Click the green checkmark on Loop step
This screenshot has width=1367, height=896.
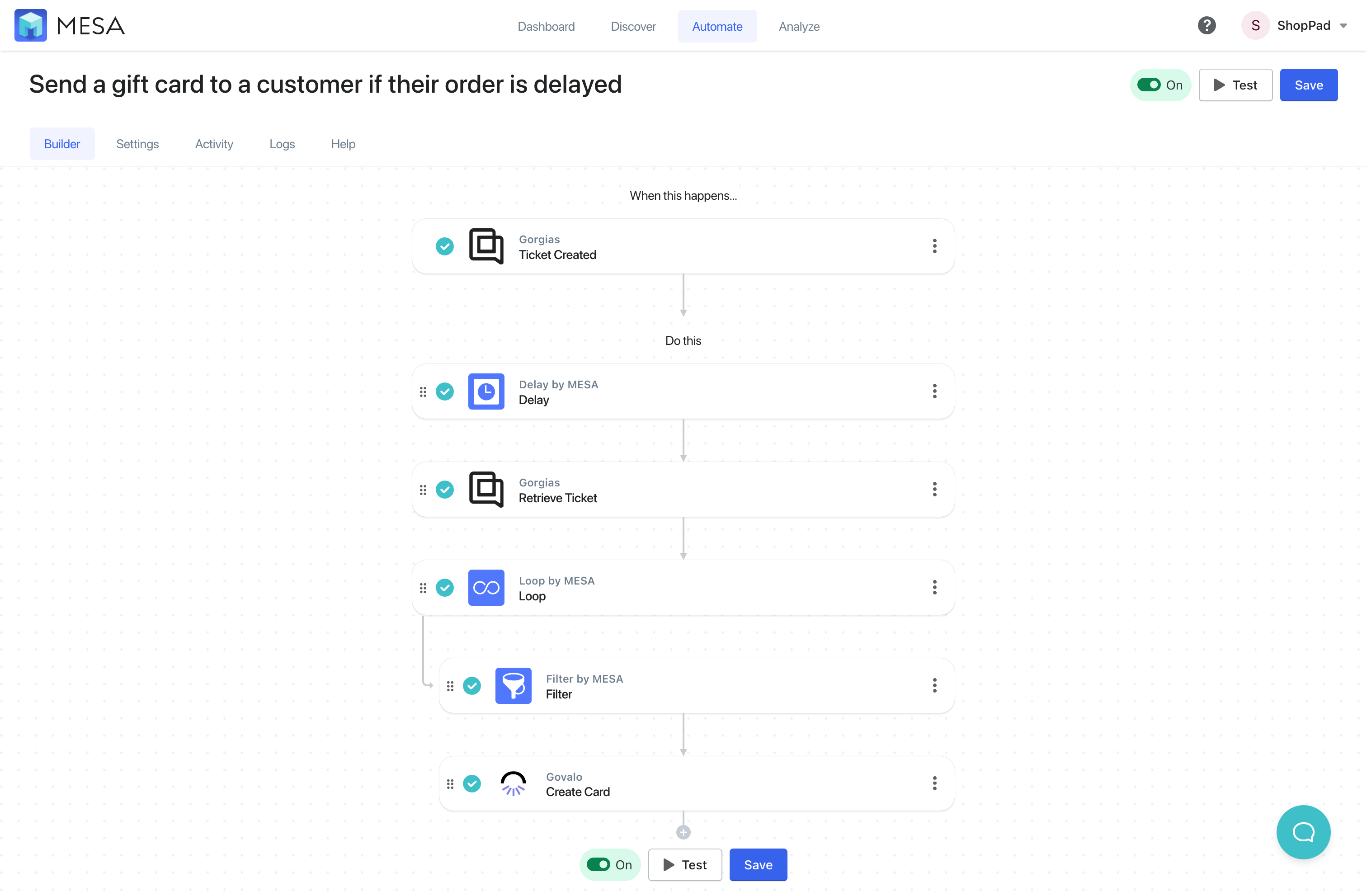pos(444,588)
